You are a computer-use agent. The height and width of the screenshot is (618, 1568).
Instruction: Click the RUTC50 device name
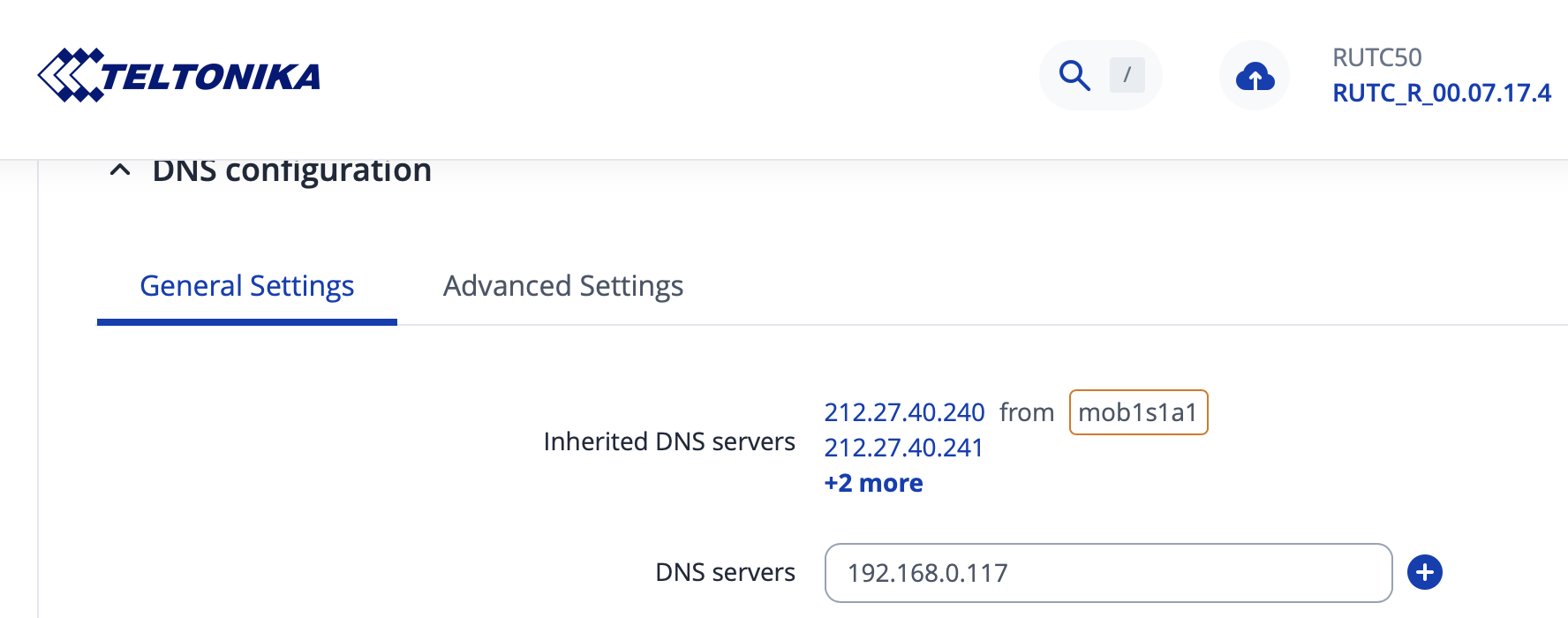tap(1376, 57)
